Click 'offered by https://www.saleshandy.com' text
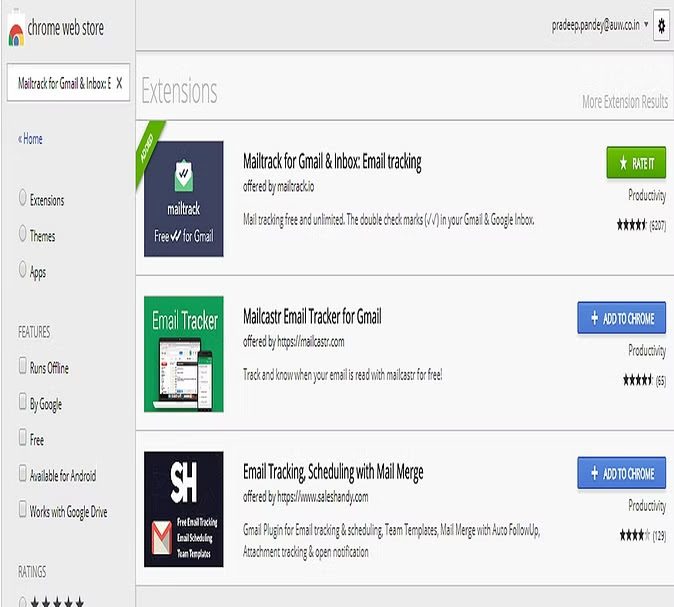 click(x=306, y=497)
